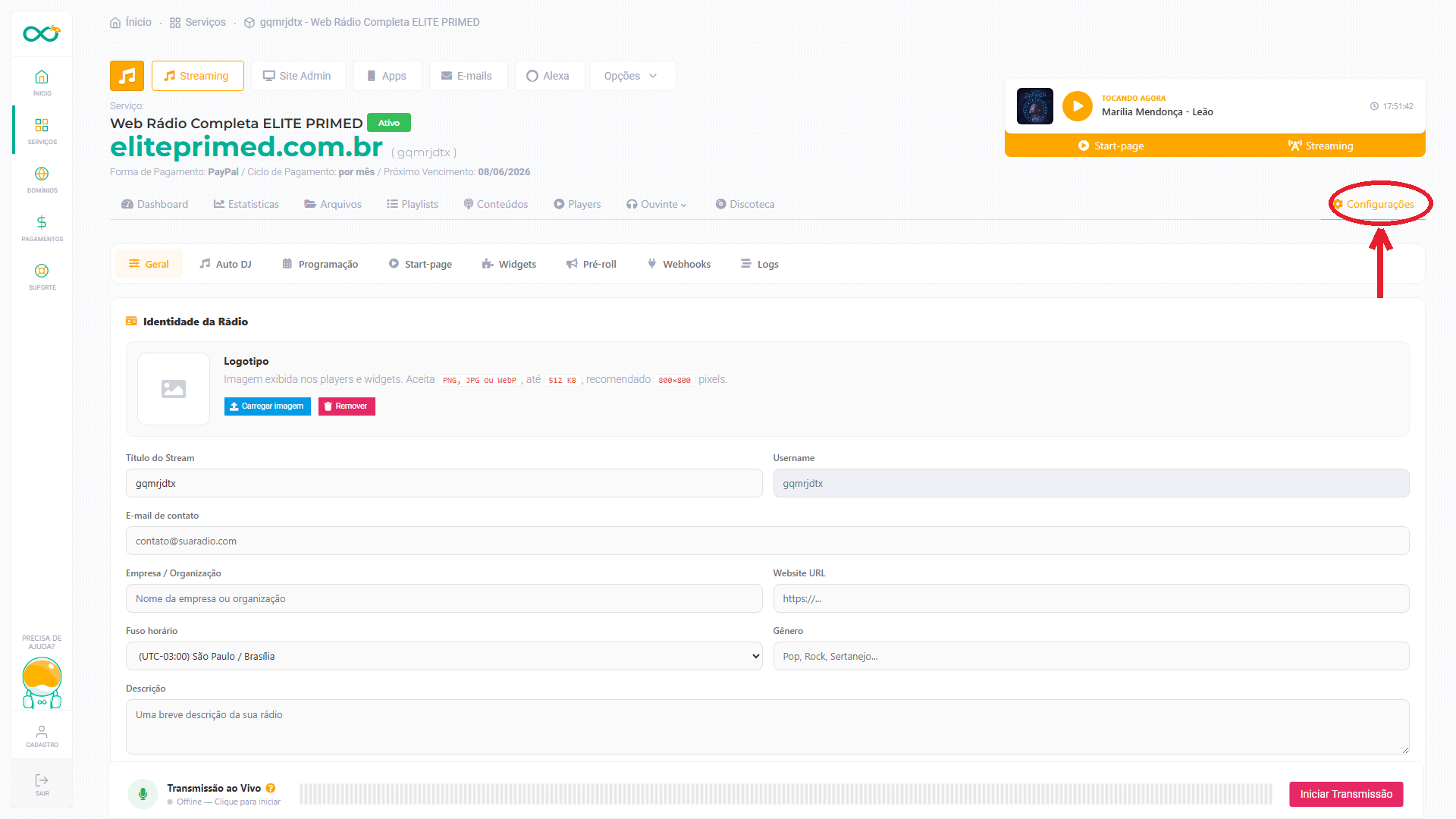Click the Remover logo button

click(347, 406)
